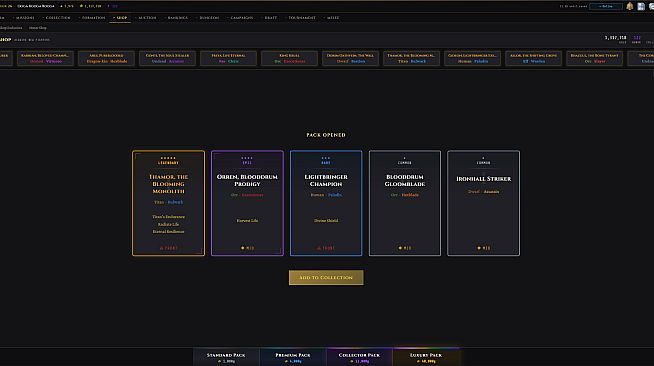The image size is (654, 366).
Task: Click the Fae Cleric Life Eternal card in top strip
Action: 228,58
